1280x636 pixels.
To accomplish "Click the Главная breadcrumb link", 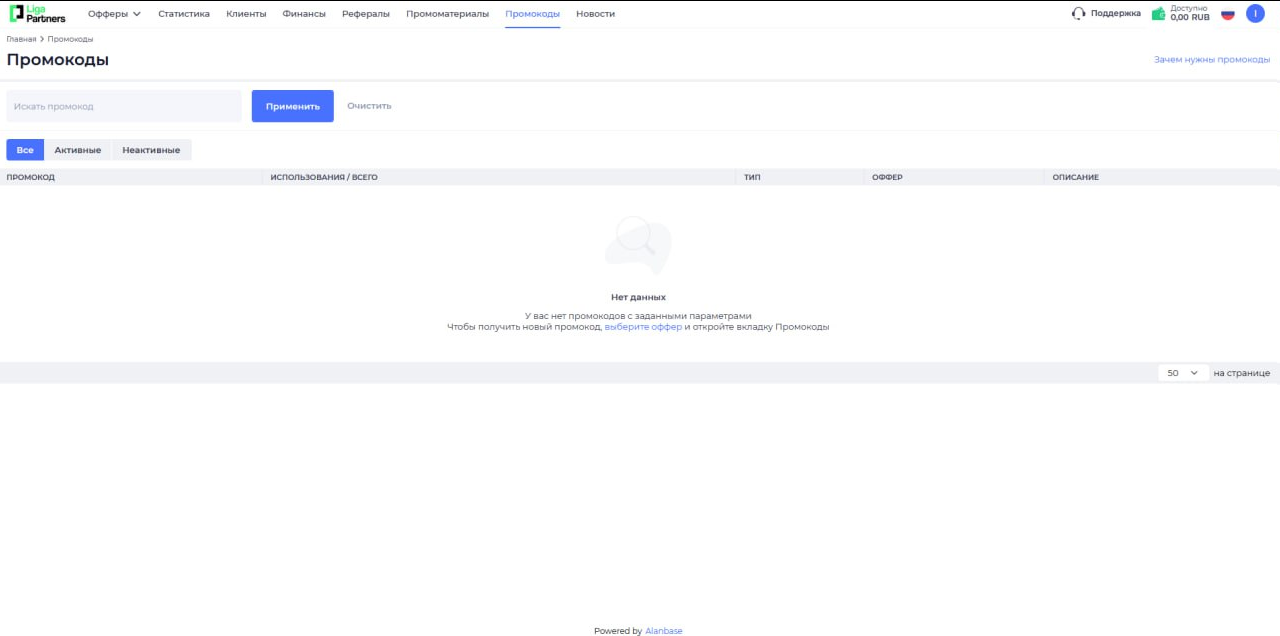I will [x=21, y=39].
